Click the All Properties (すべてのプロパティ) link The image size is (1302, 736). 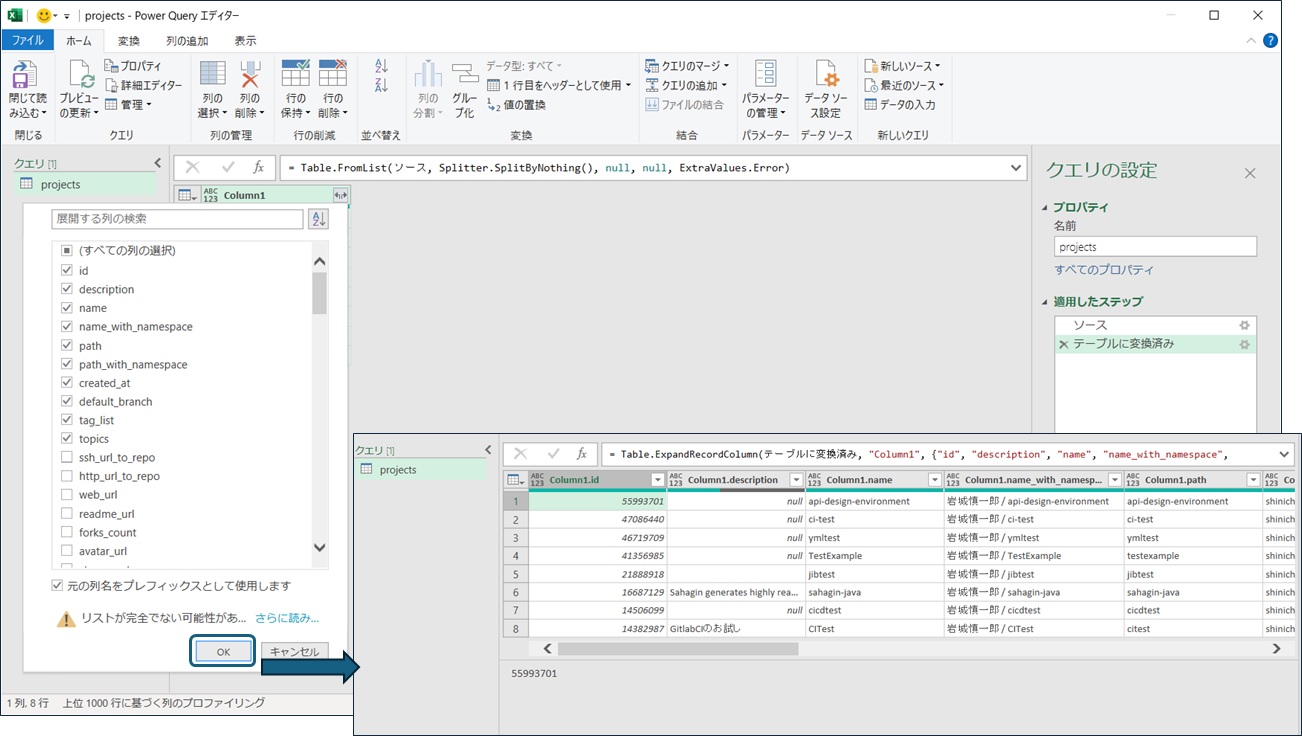[1104, 270]
